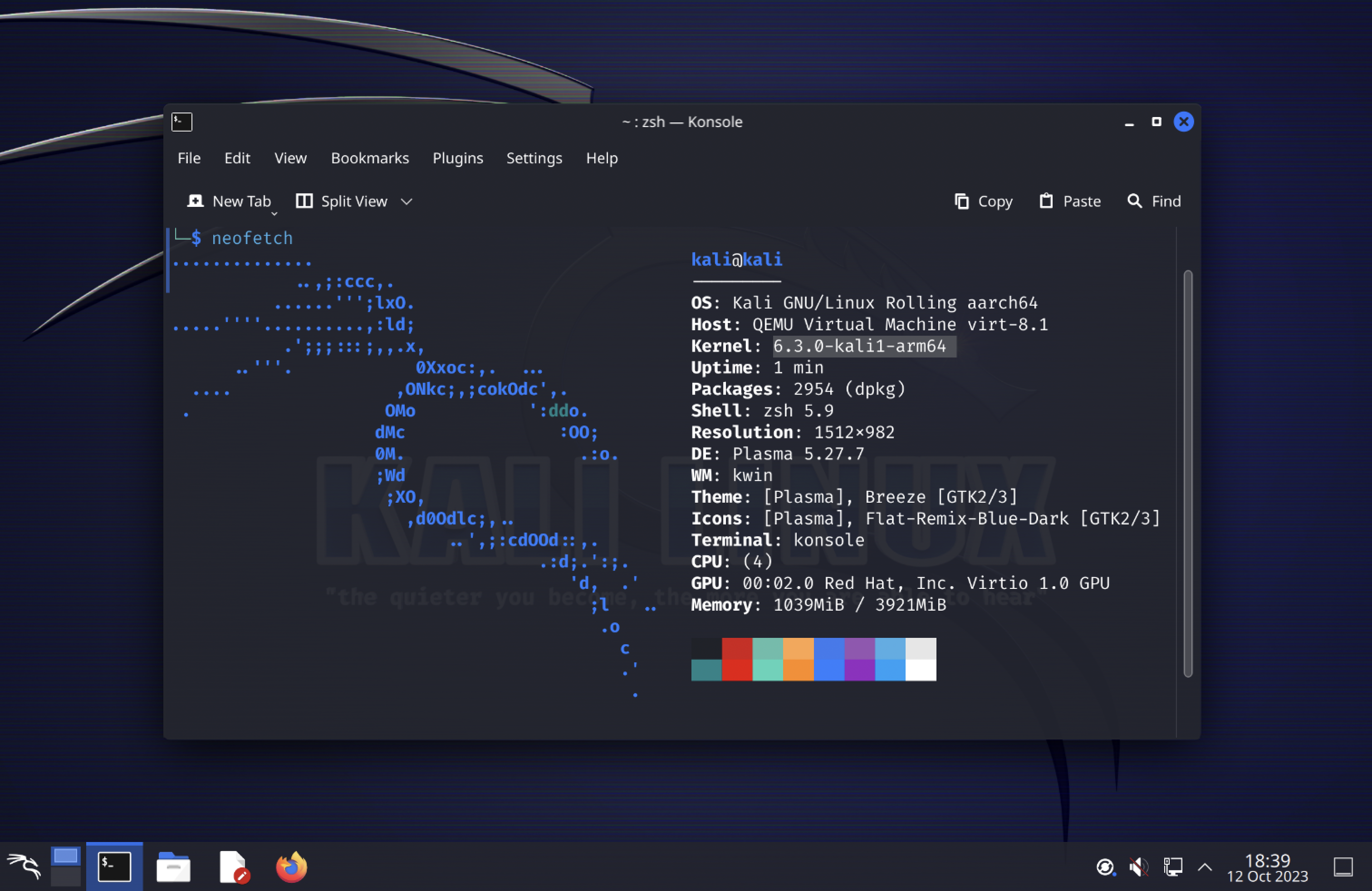1372x891 pixels.
Task: Click the Resolution 1512x982 line
Action: (x=793, y=432)
